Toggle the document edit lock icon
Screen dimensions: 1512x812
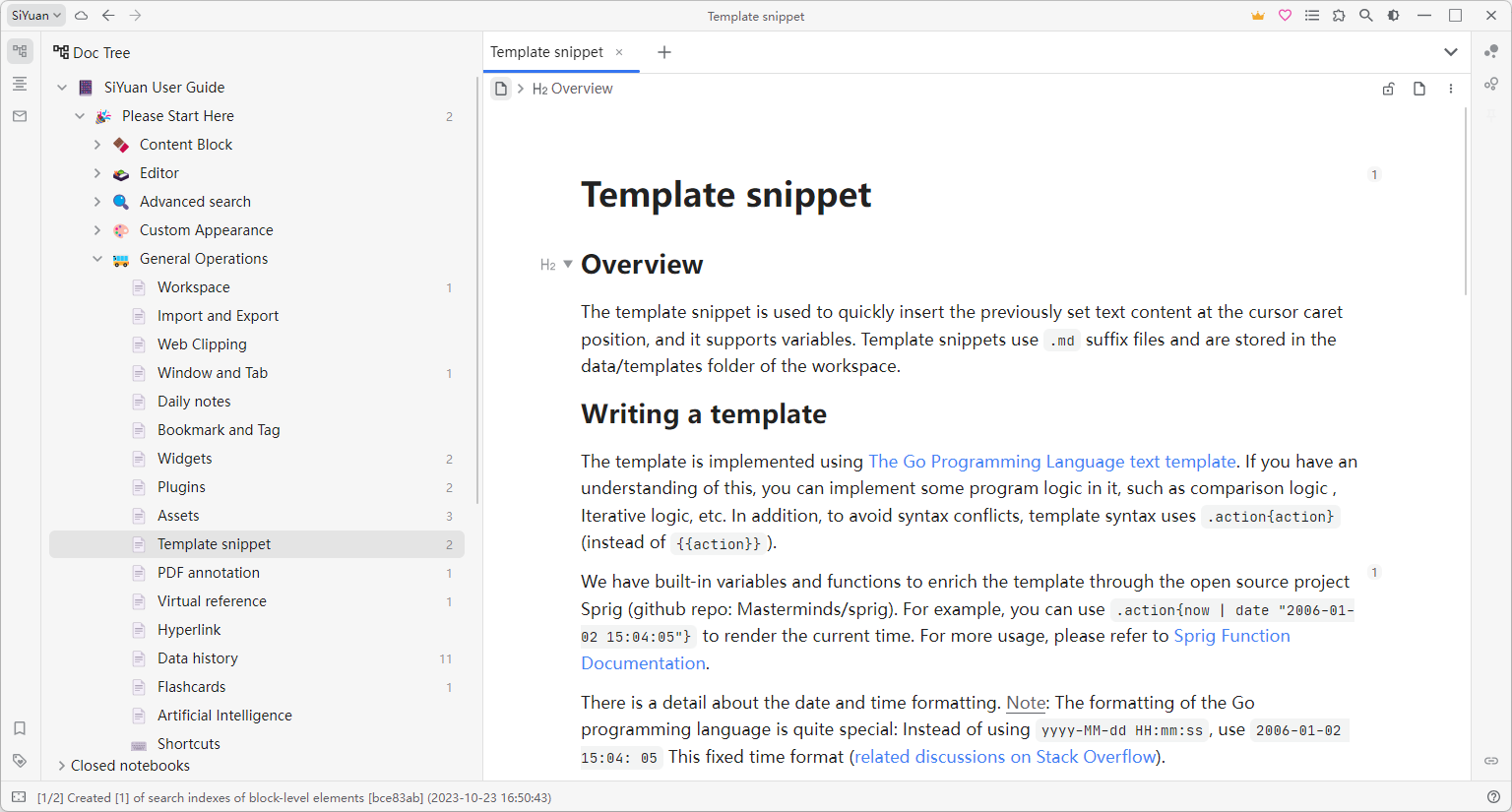[x=1388, y=89]
